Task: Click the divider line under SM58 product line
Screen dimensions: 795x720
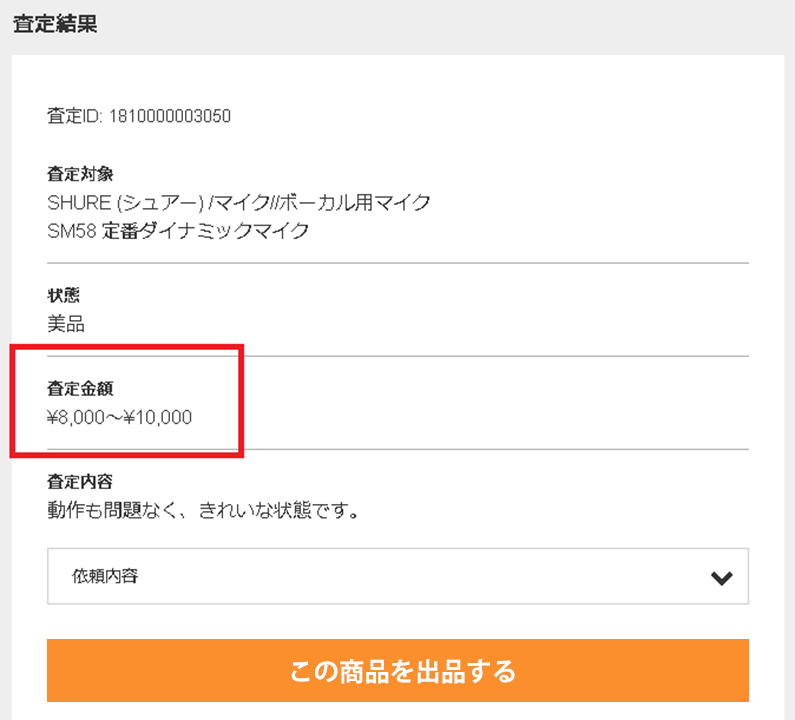Action: (x=397, y=262)
